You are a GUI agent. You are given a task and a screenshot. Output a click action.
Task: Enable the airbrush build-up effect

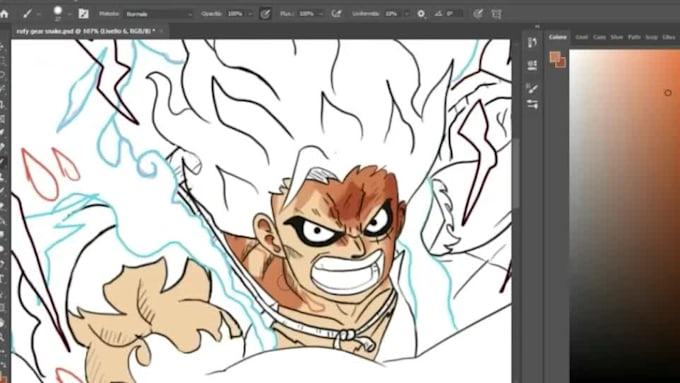[x=336, y=14]
